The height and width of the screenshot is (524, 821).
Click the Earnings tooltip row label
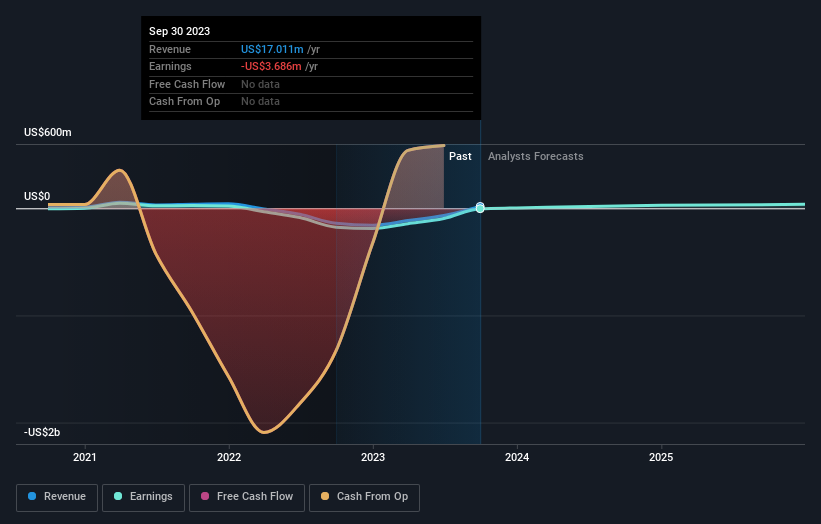click(x=170, y=66)
